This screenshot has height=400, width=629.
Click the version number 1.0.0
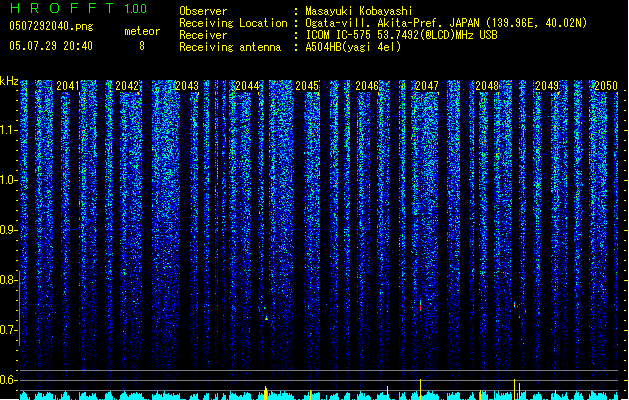pos(136,8)
